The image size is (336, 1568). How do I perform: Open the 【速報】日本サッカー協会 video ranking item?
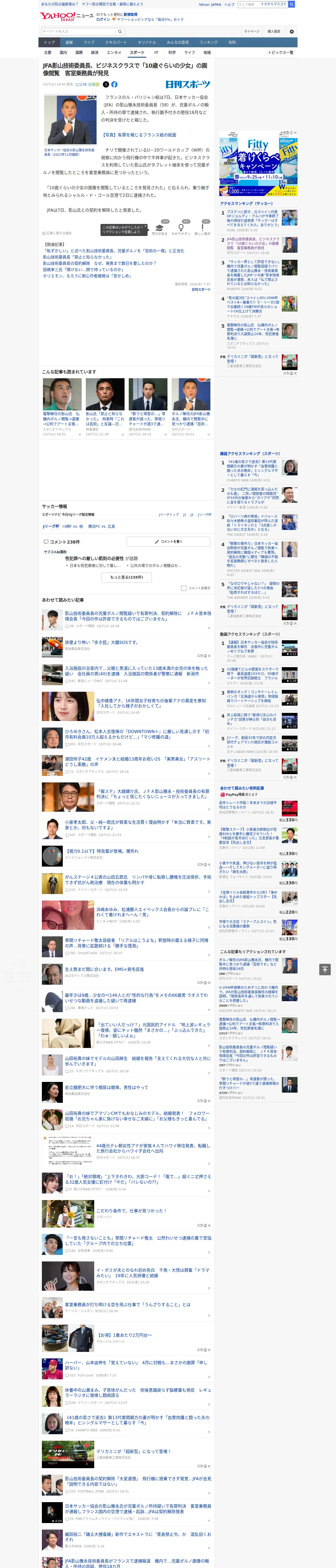point(253,647)
